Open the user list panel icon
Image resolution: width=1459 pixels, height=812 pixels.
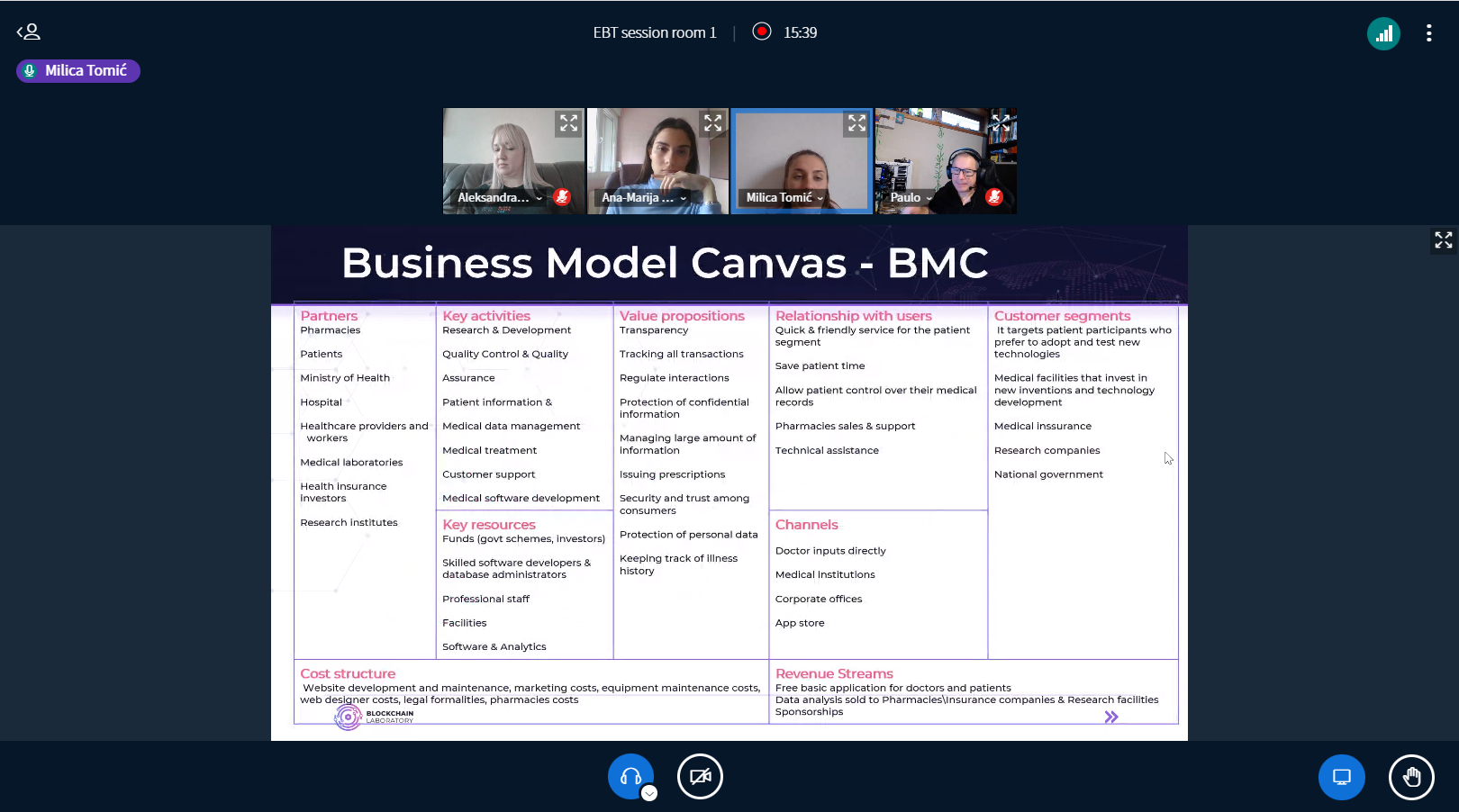pyautogui.click(x=29, y=32)
